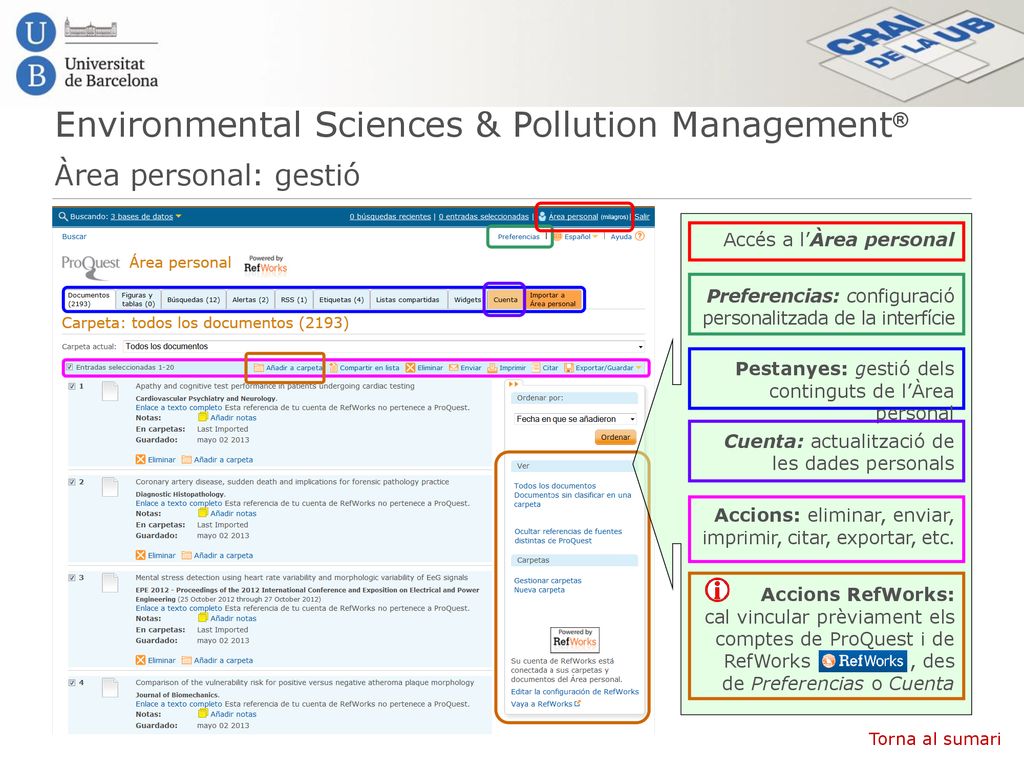Click the Powered by RefWorks logo in the side panel
Viewport: 1024px width, 768px height.
tap(575, 639)
